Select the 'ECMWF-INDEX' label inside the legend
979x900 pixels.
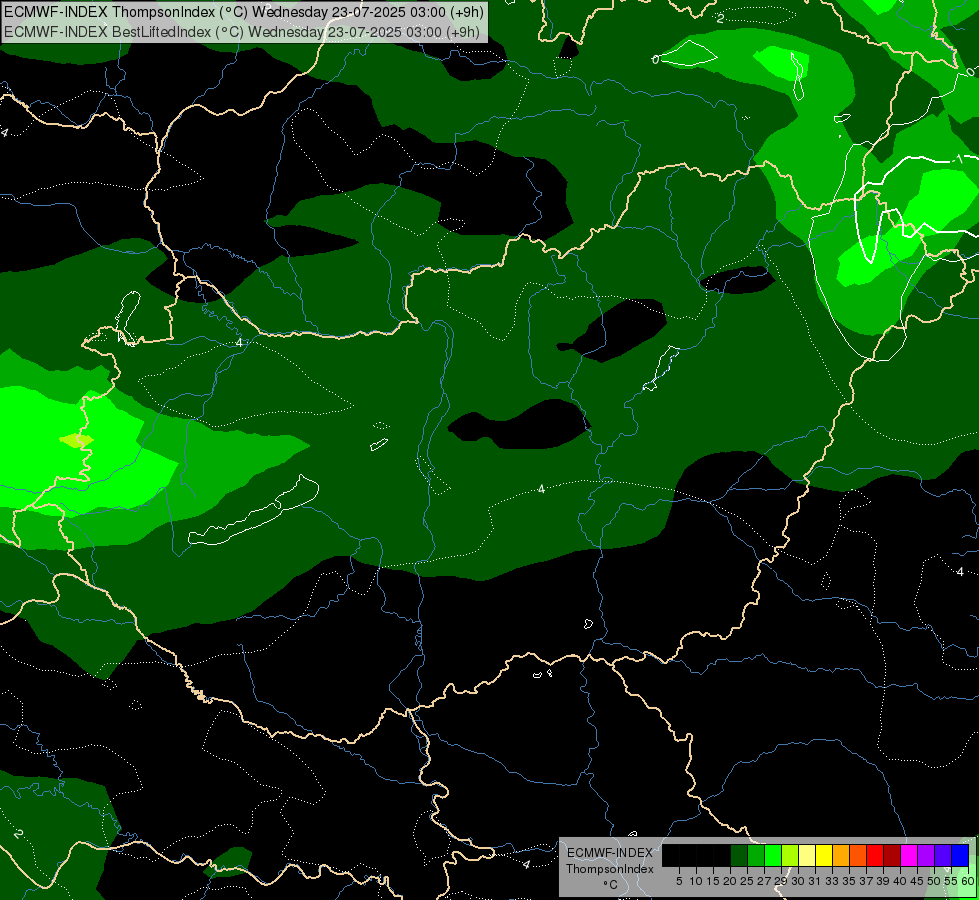[610, 853]
